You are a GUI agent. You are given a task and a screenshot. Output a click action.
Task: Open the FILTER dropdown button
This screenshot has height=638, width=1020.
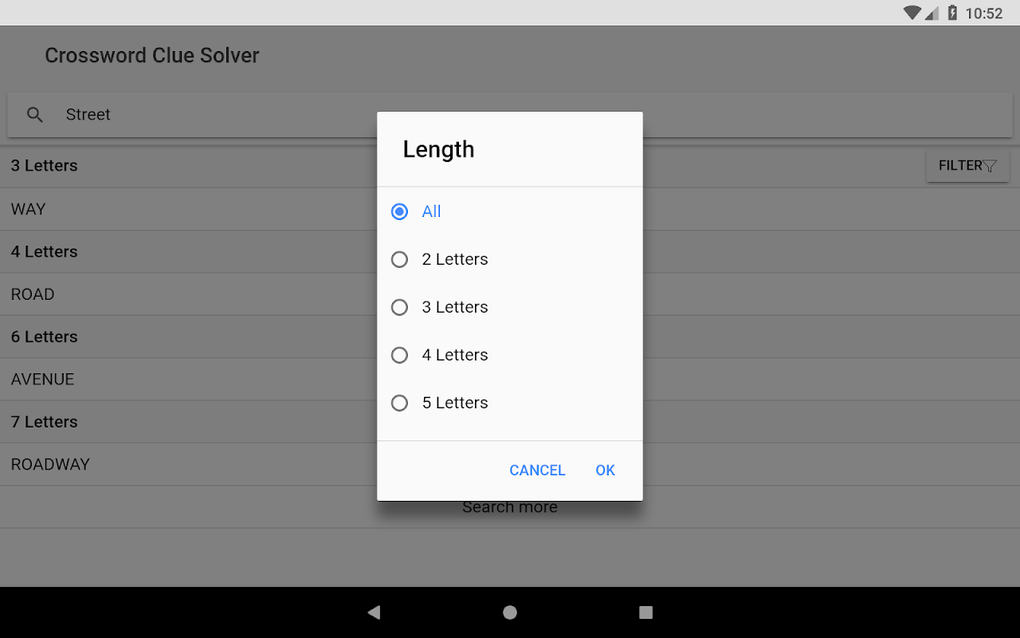pos(967,166)
